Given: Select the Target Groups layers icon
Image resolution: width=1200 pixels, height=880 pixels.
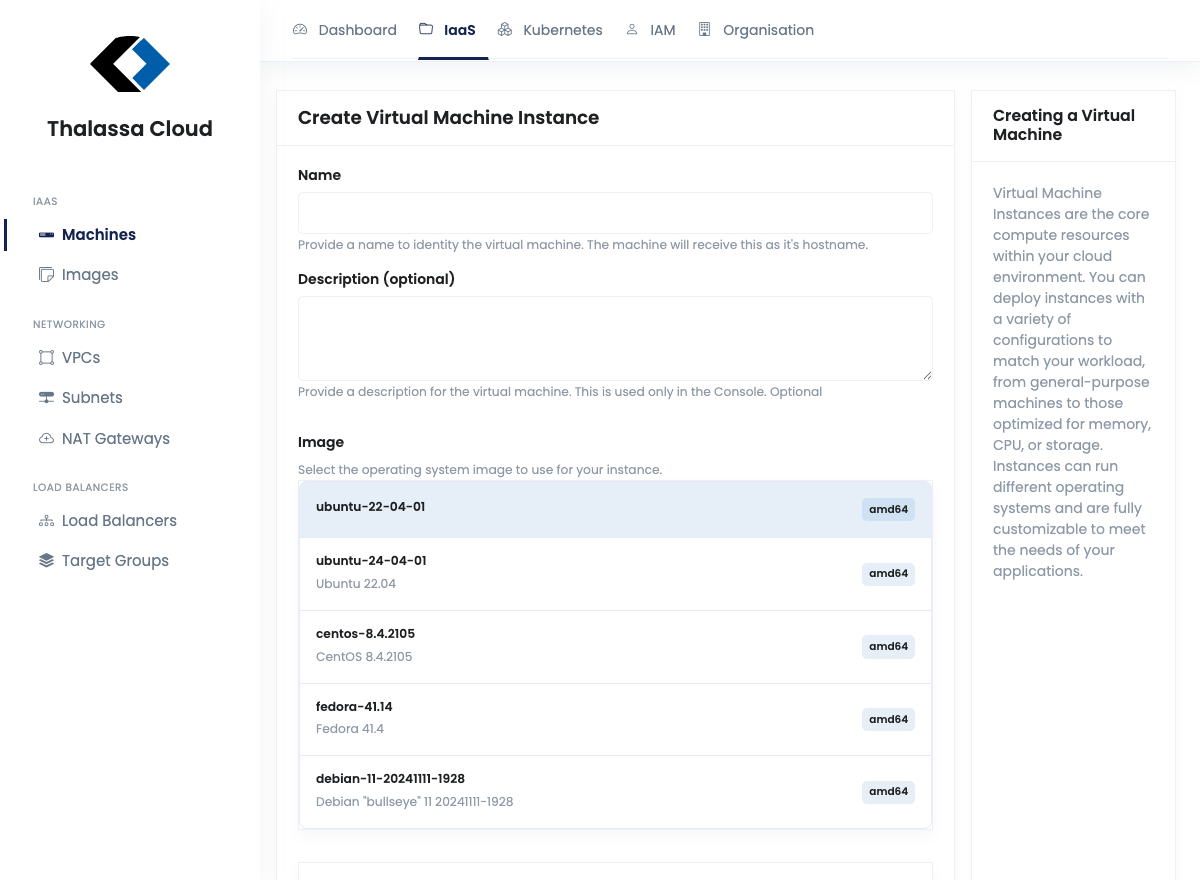Looking at the screenshot, I should pos(46,560).
